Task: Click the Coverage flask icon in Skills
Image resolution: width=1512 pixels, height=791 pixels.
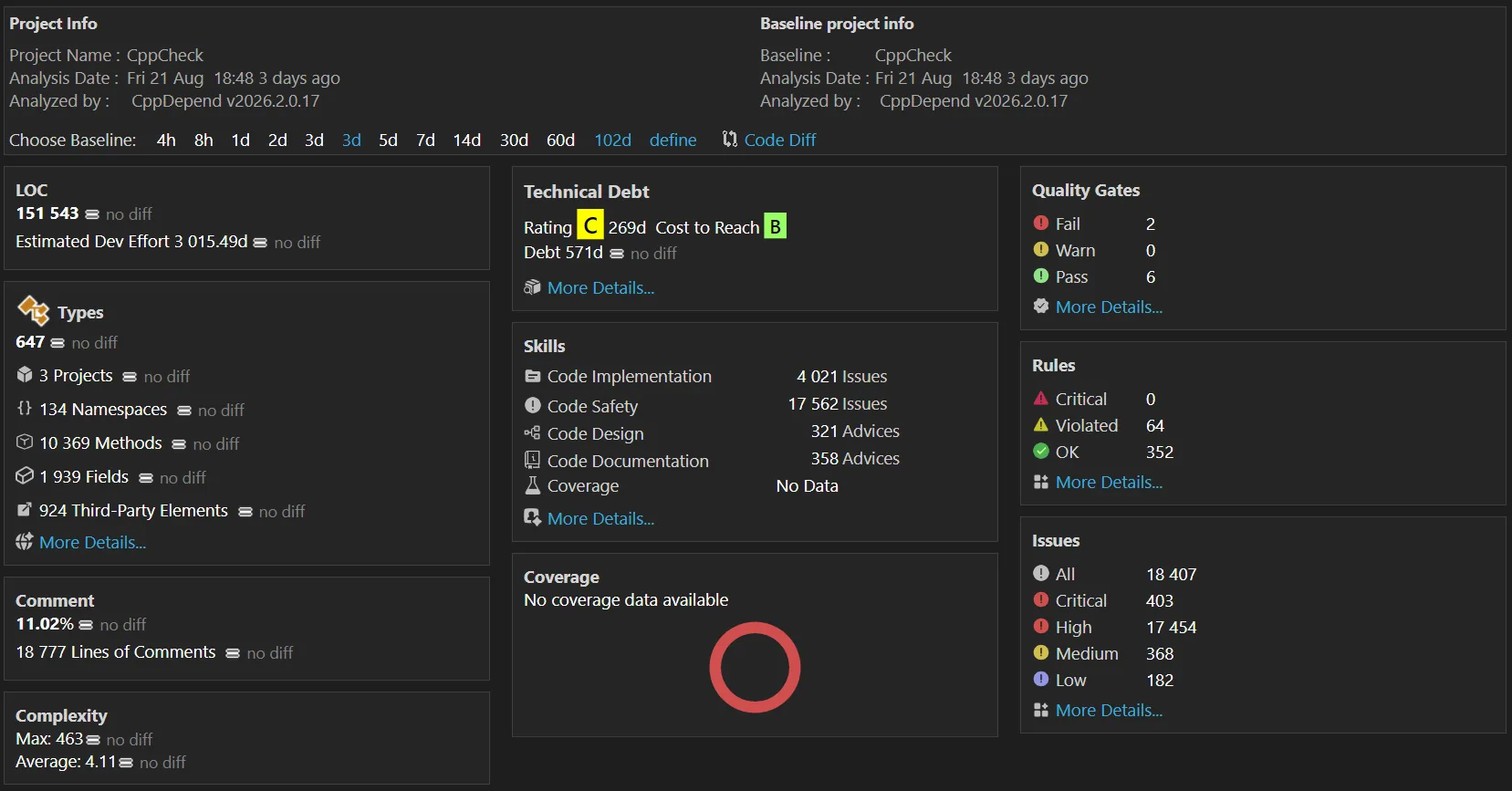Action: 533,485
